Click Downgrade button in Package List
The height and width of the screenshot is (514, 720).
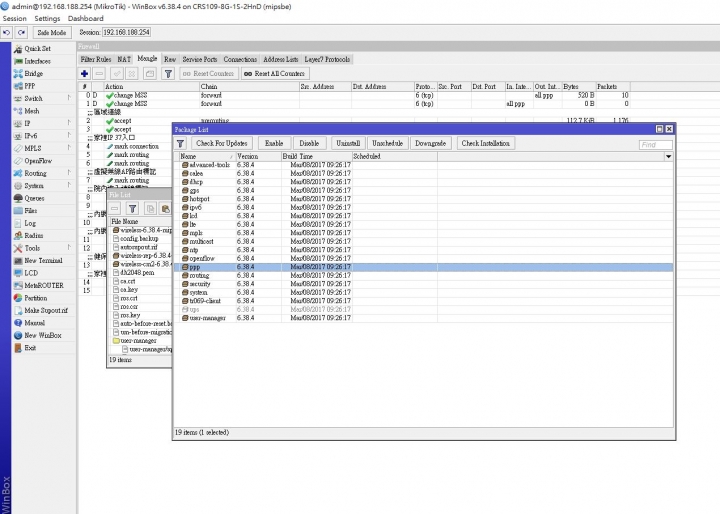click(431, 143)
